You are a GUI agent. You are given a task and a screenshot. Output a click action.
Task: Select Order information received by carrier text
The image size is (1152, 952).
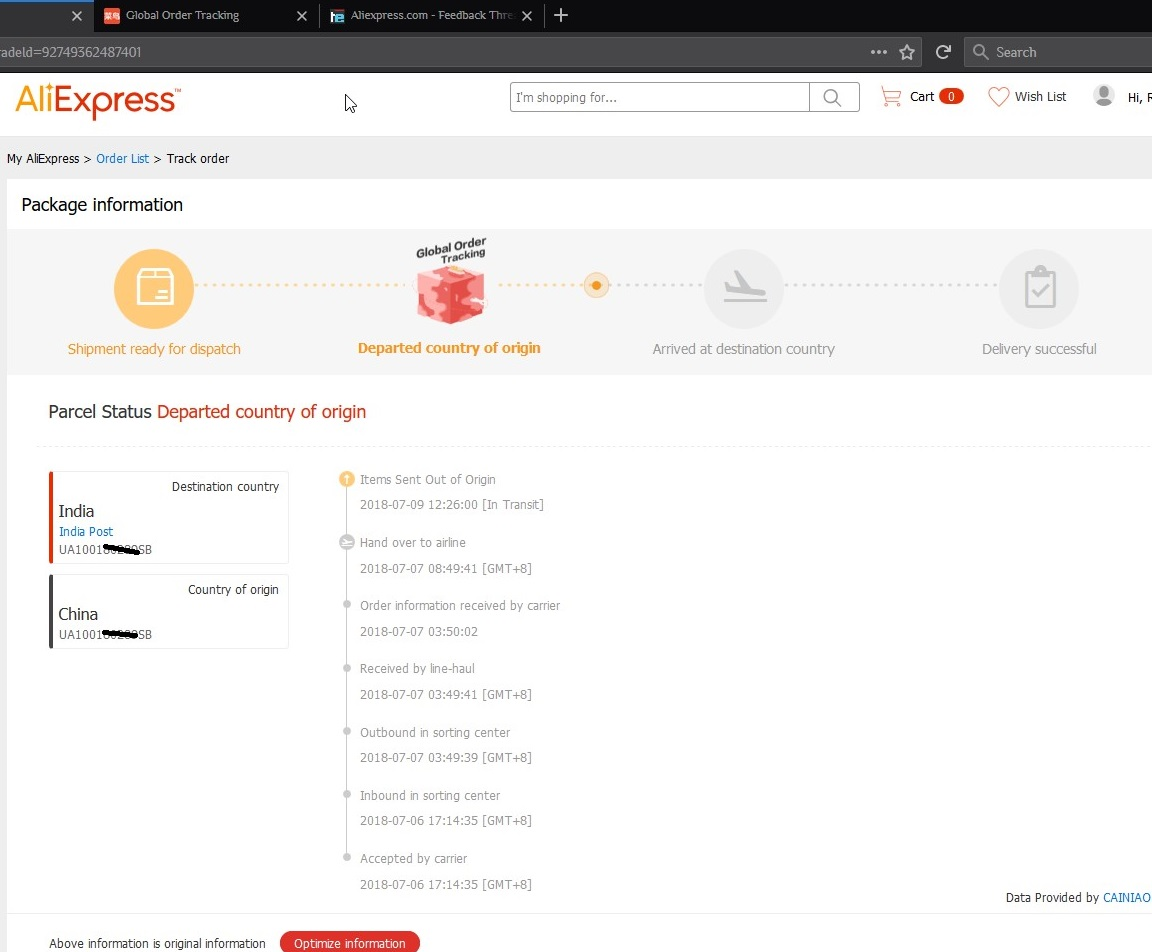click(460, 606)
